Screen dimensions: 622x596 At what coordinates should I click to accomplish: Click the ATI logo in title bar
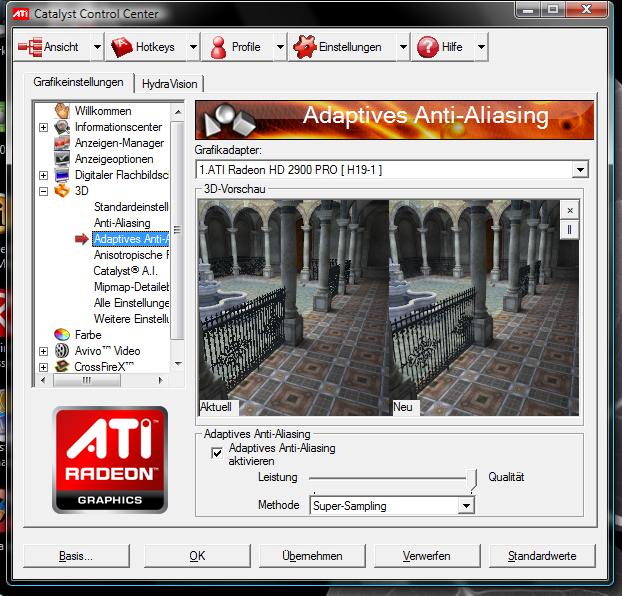21,14
